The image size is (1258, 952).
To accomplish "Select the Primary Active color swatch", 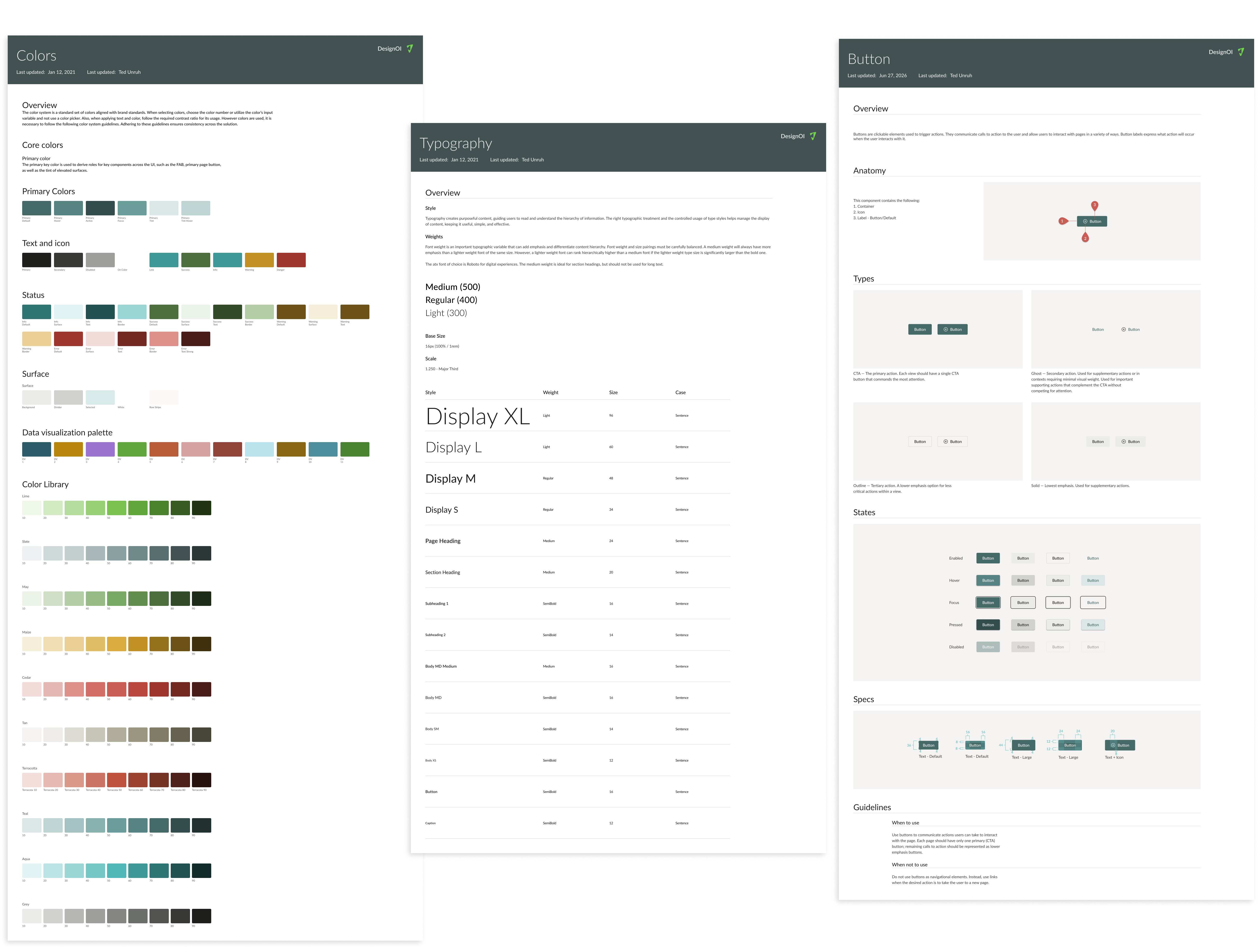I will [x=100, y=208].
